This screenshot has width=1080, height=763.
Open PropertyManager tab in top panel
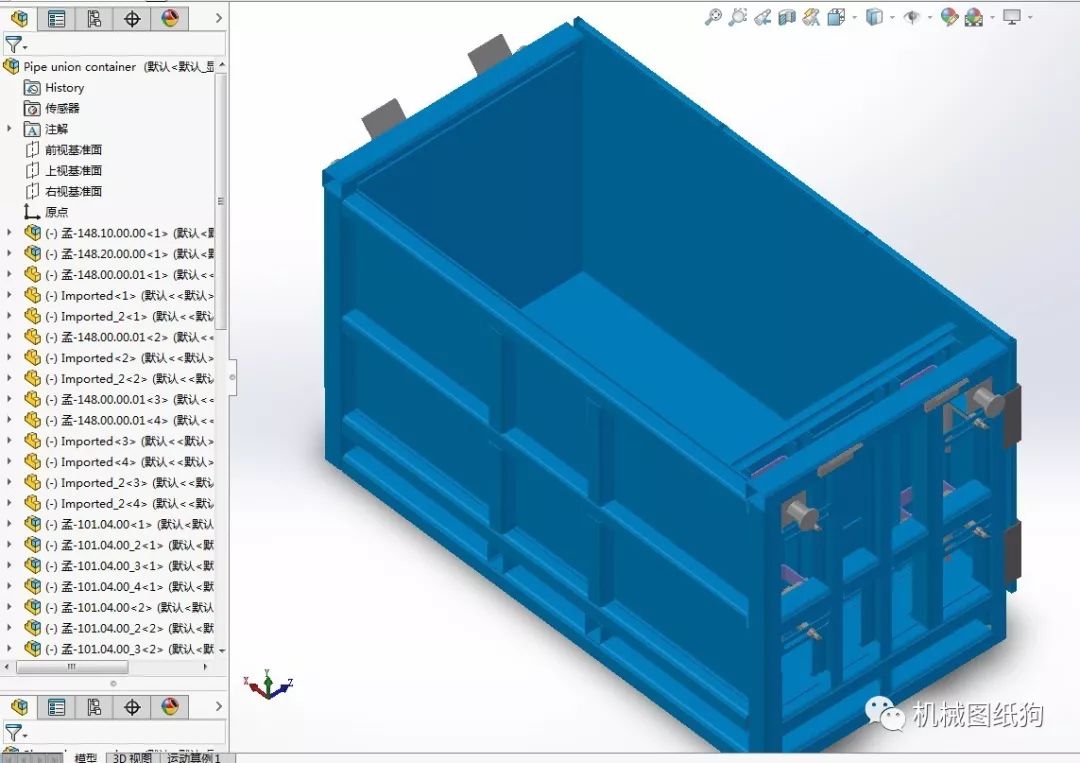[x=57, y=18]
